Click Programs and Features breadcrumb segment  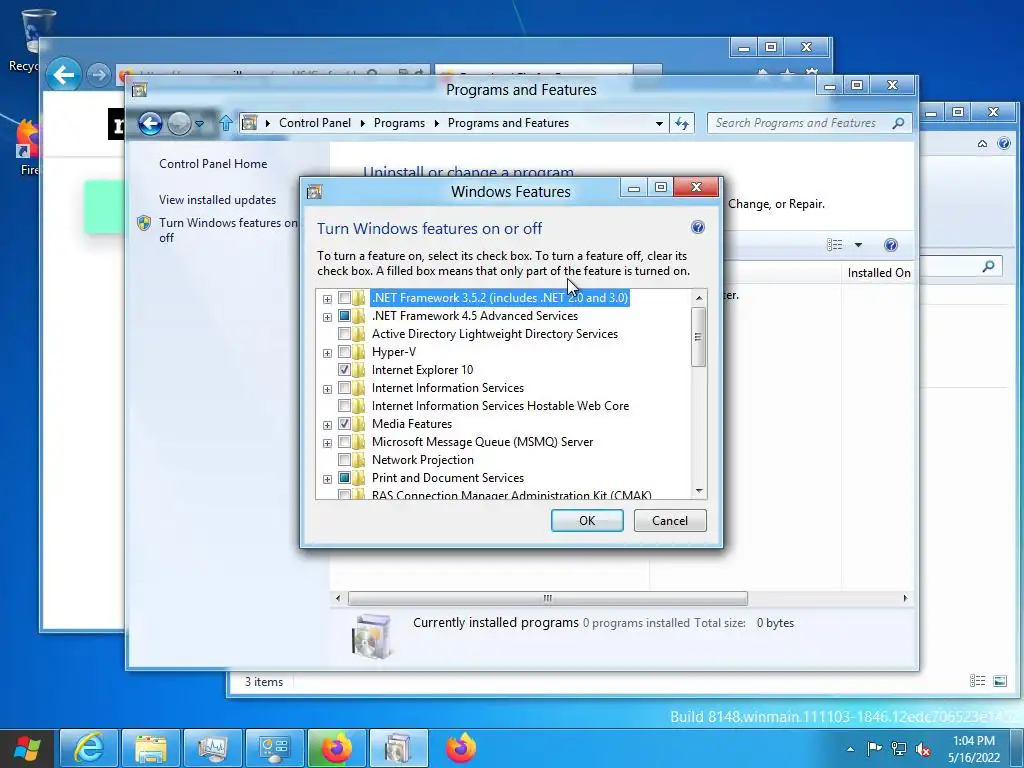click(508, 123)
